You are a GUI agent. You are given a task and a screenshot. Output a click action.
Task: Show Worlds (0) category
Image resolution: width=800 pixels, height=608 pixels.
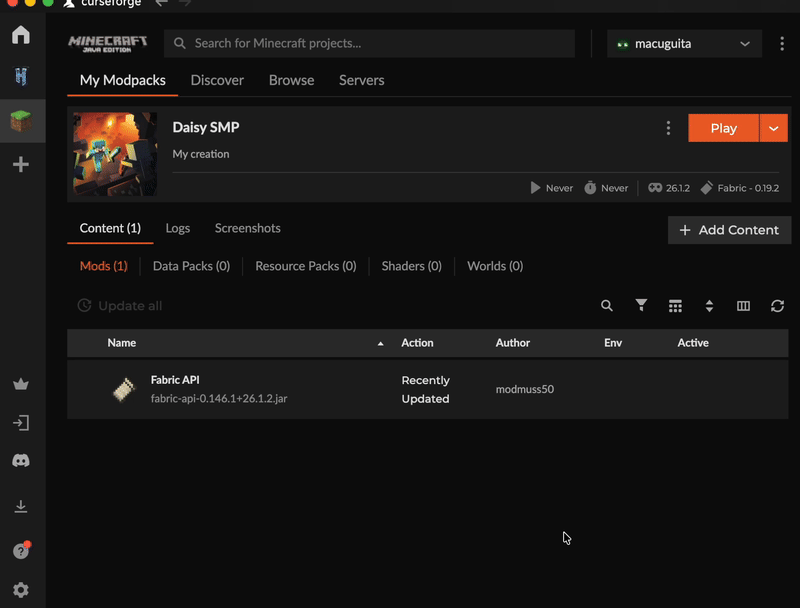(495, 266)
